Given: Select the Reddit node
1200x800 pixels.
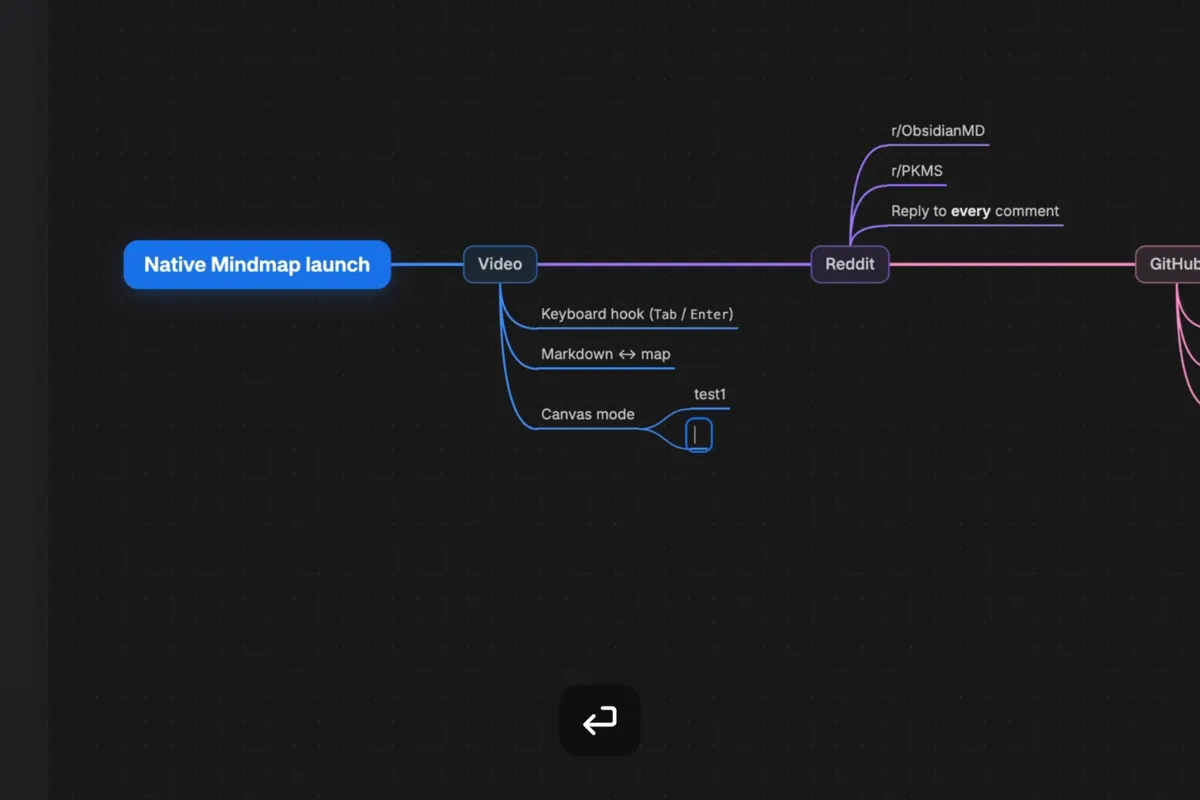Looking at the screenshot, I should (x=850, y=264).
